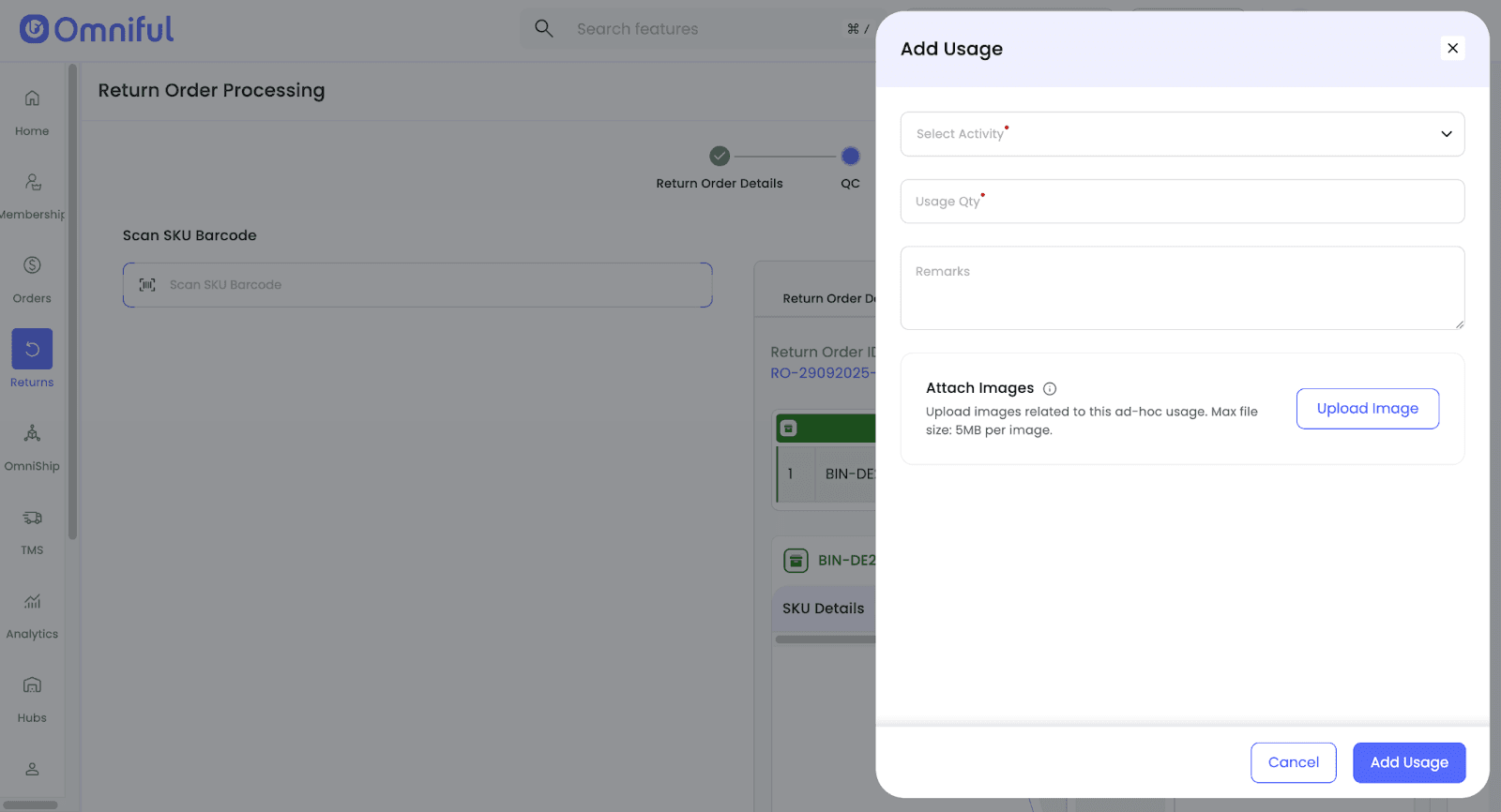Open Analytics in the sidebar
This screenshot has height=812, width=1501.
[x=32, y=601]
